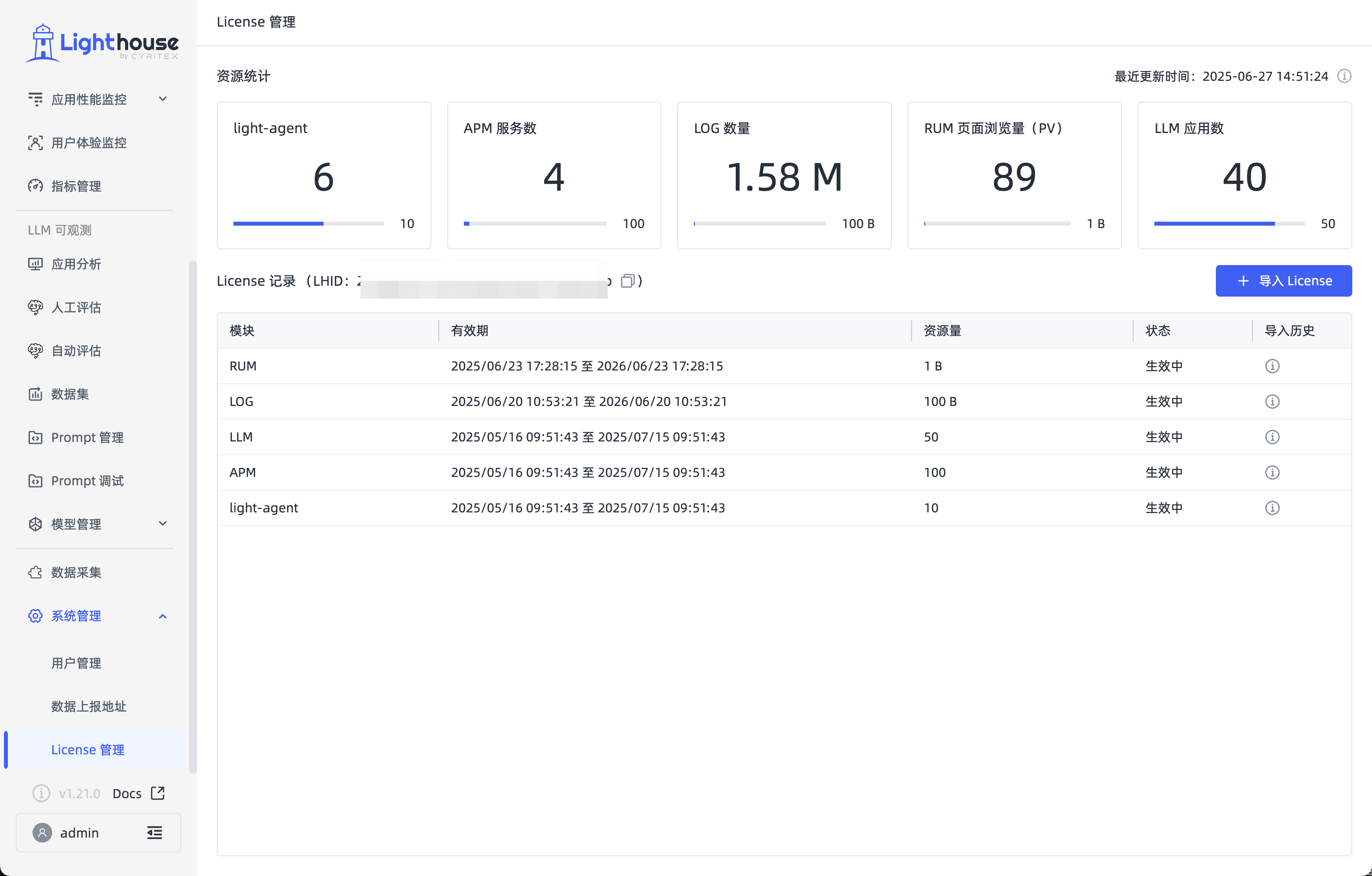View import history for the light-agent row

tap(1273, 508)
